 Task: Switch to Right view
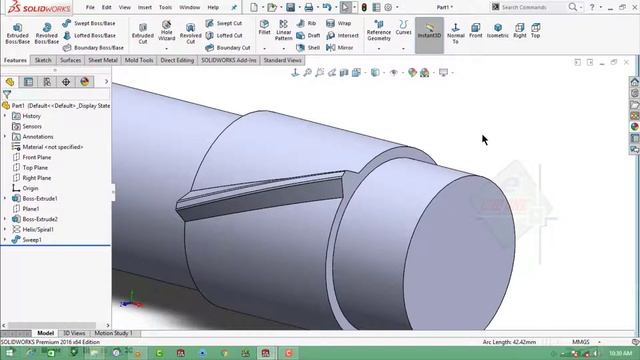point(520,30)
